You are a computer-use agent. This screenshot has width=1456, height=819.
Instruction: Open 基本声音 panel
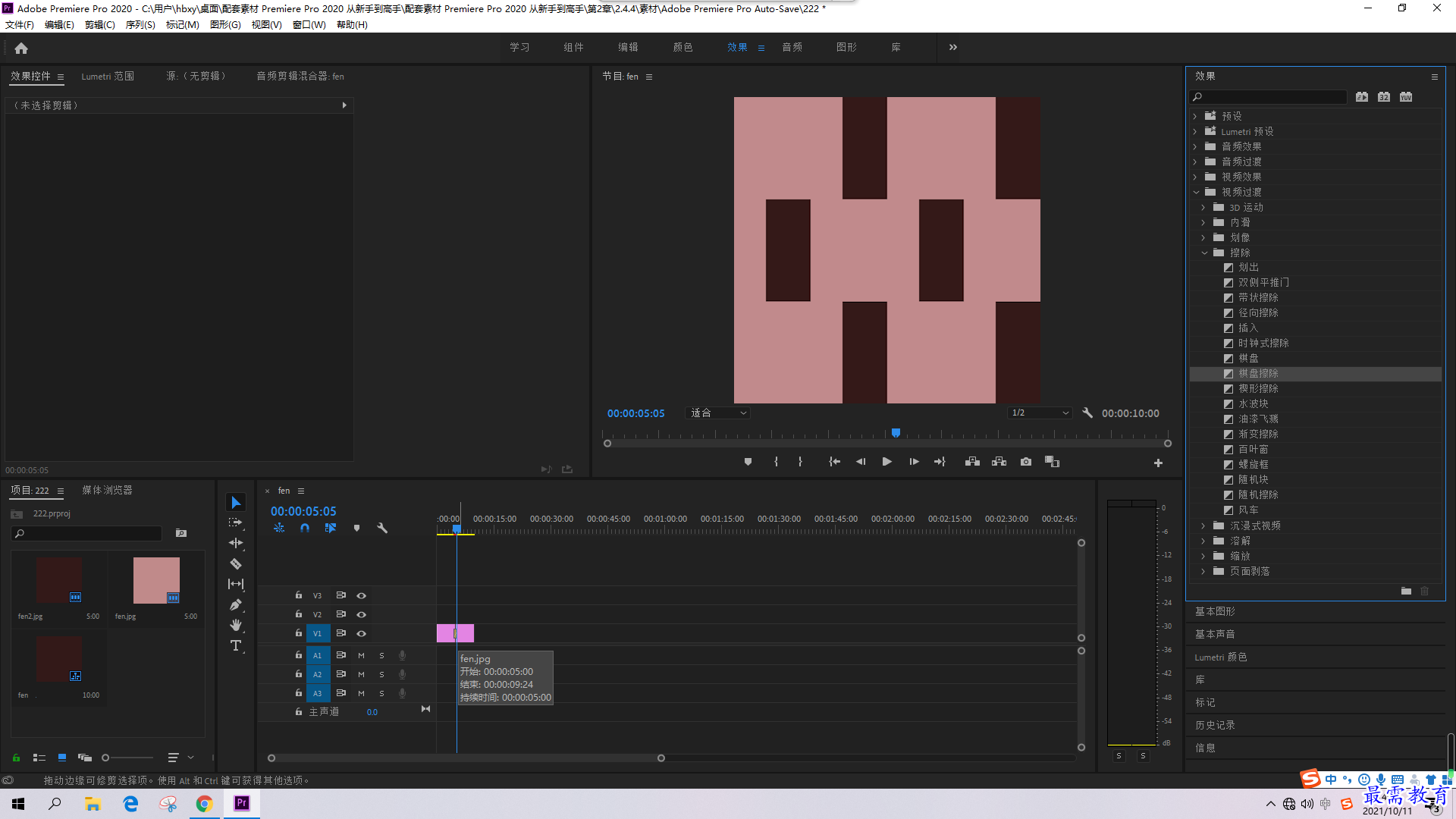pos(1215,634)
